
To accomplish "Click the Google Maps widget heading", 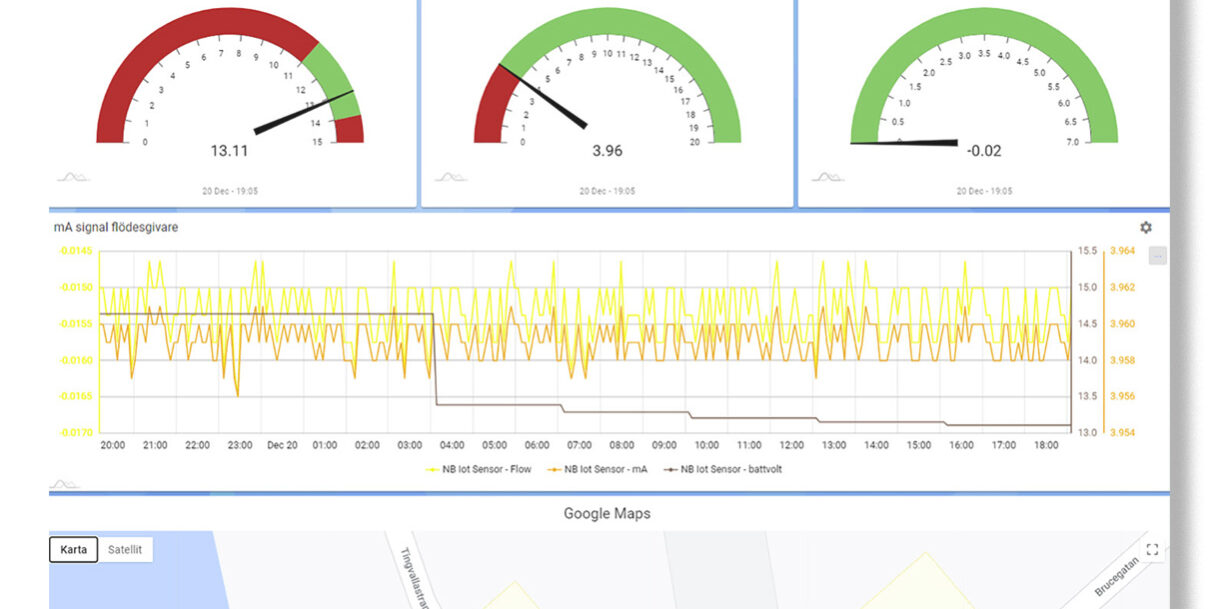I will pos(607,514).
